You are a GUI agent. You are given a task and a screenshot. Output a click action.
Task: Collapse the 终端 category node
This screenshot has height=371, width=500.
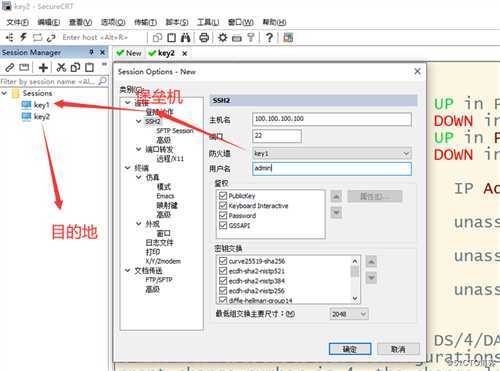[x=127, y=168]
